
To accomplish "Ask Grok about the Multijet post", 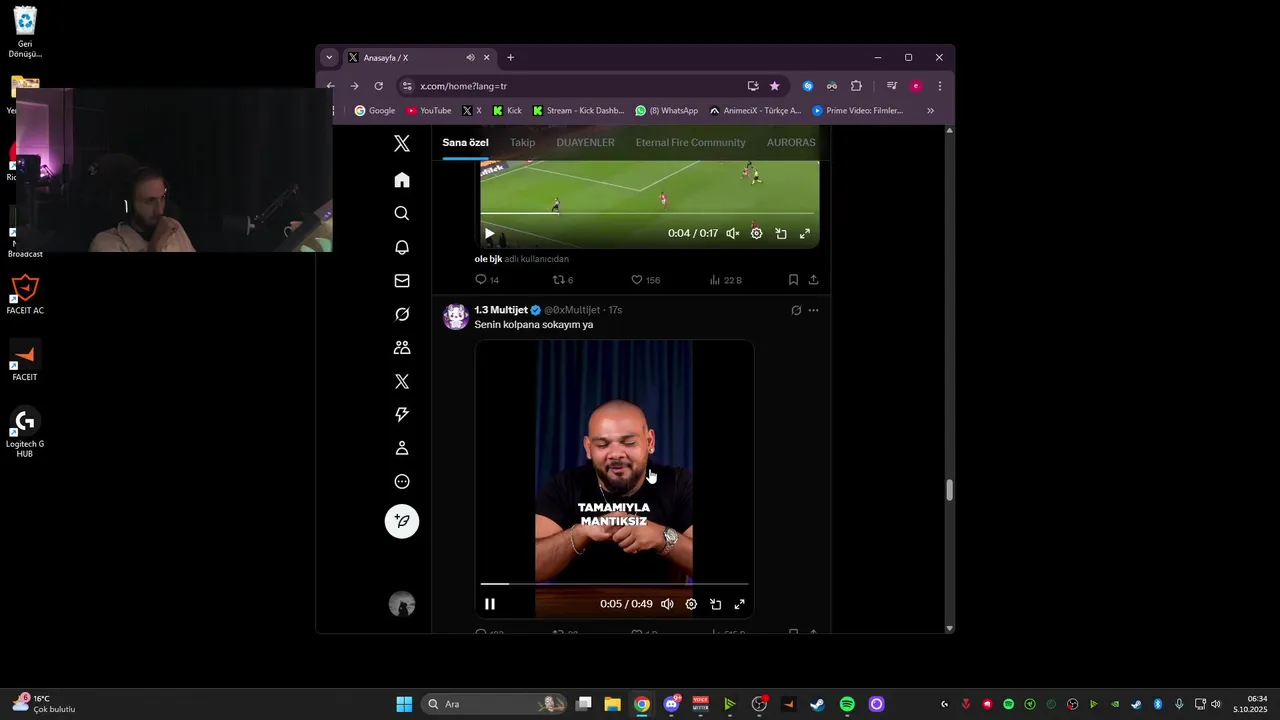I will [x=796, y=310].
